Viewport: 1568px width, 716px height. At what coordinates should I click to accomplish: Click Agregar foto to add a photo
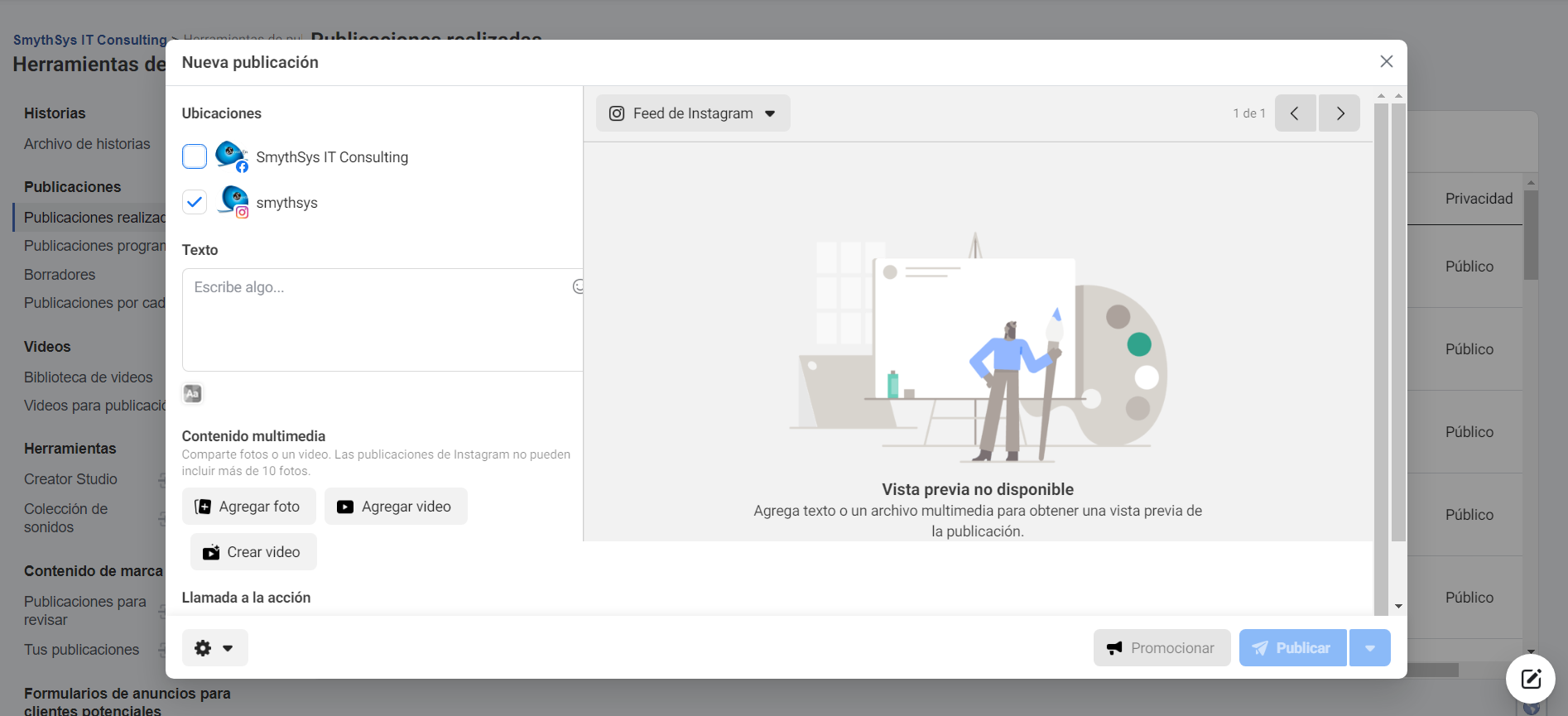pyautogui.click(x=248, y=507)
